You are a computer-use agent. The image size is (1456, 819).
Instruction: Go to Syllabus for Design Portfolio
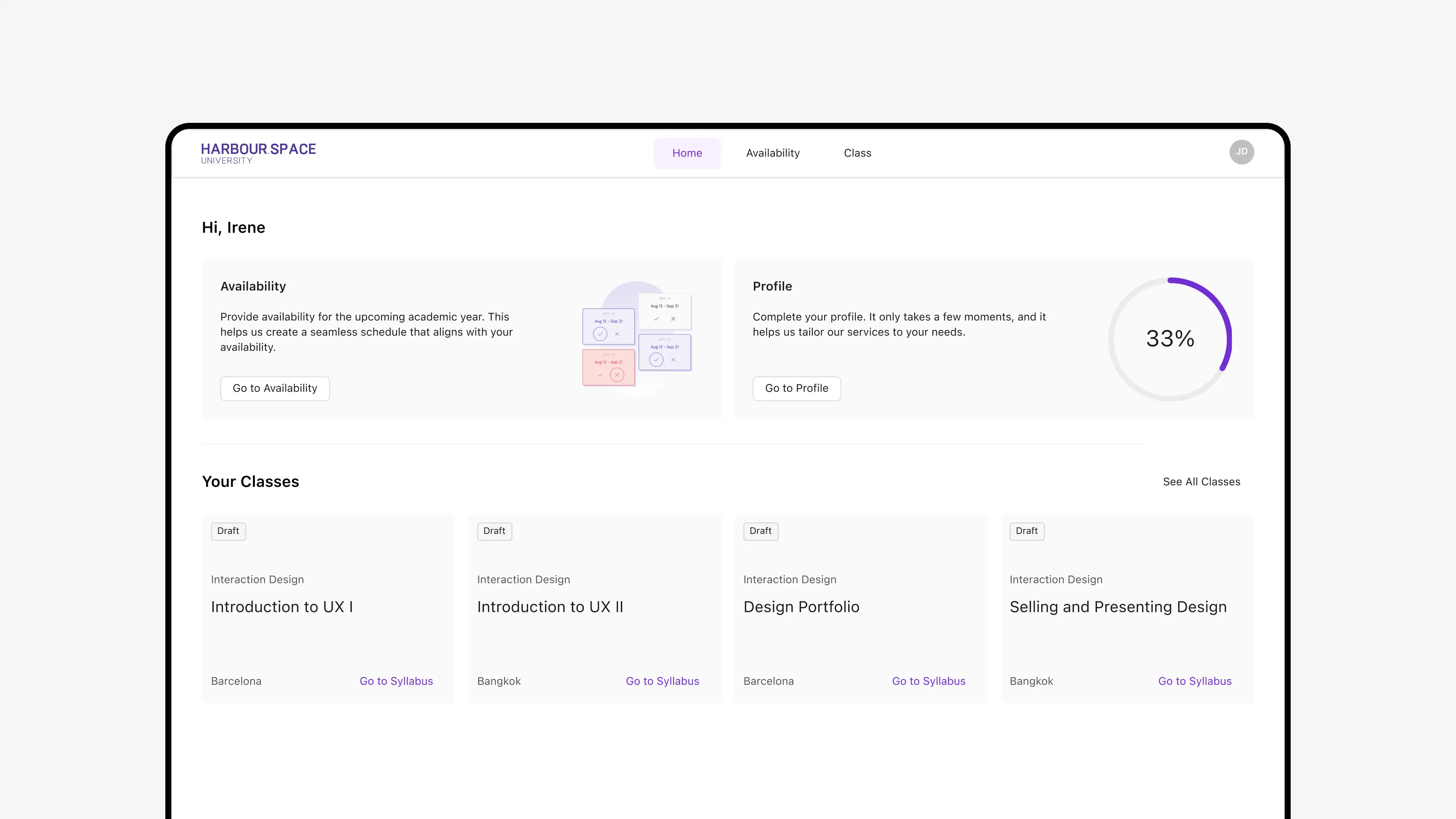click(928, 681)
